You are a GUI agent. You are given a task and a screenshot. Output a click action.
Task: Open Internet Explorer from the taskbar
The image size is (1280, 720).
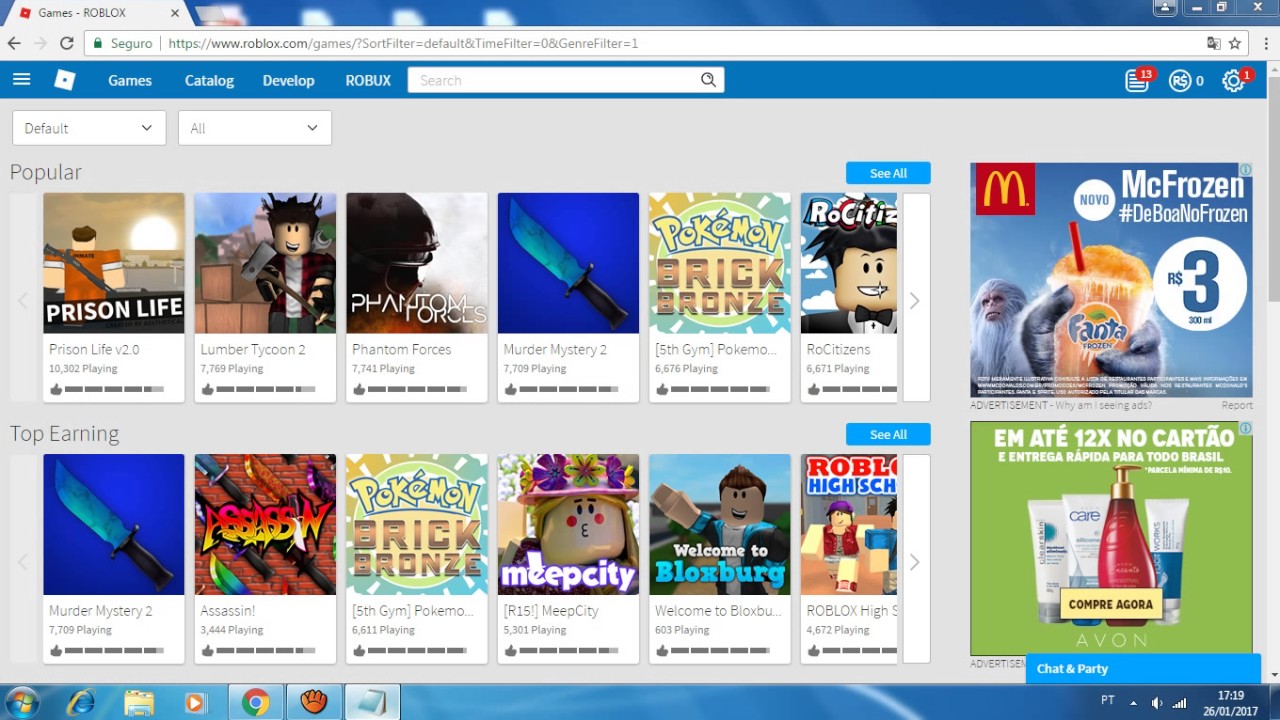coord(80,702)
